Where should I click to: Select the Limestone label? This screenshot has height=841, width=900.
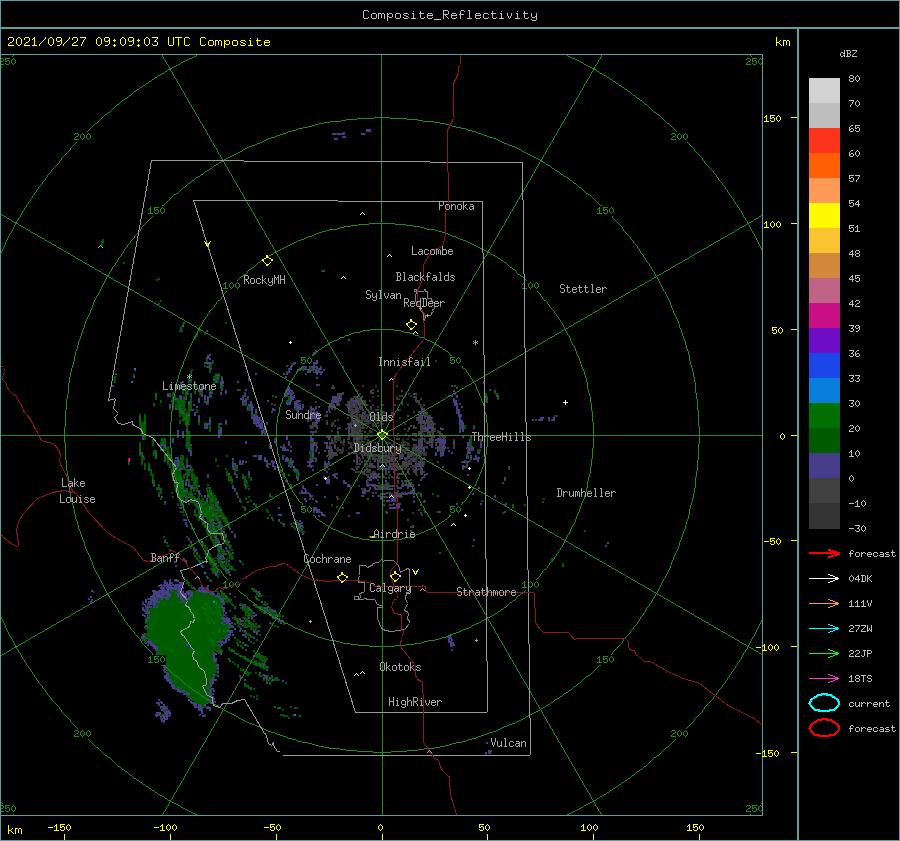(189, 386)
